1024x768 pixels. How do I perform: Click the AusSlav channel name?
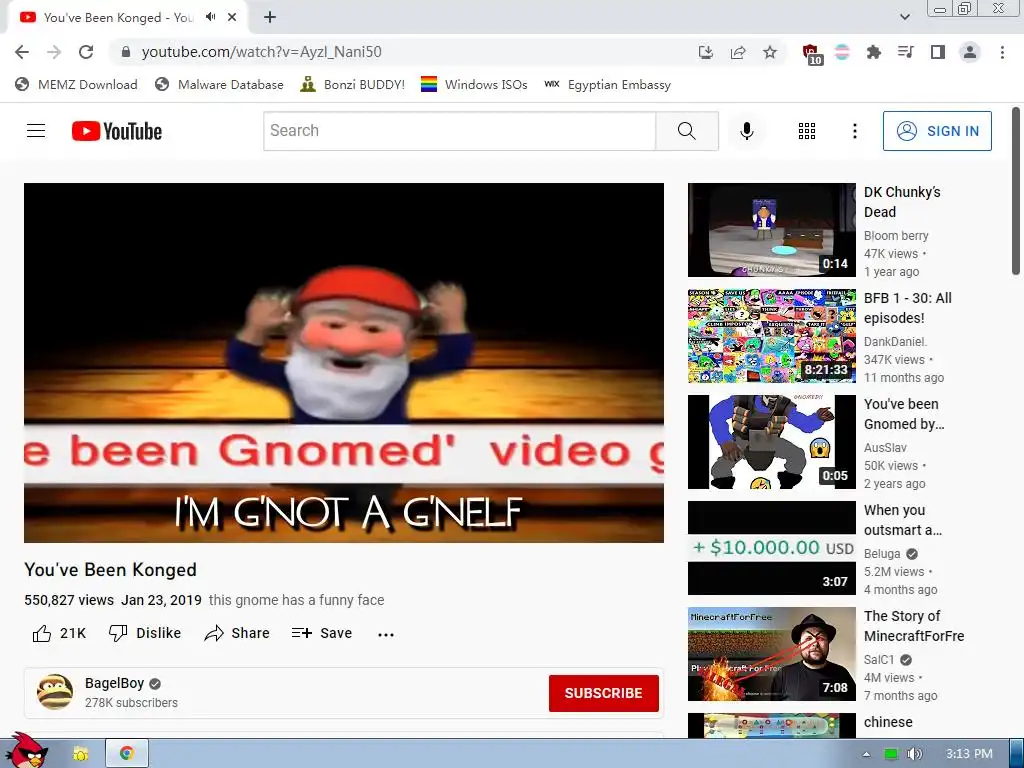pos(886,447)
